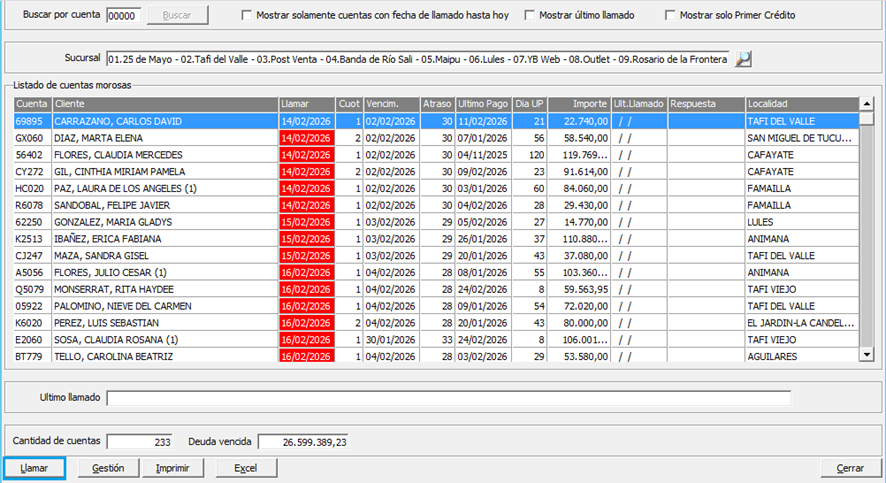Enable 'Mostrar solamente cuentas con fecha de llamado' checkbox

(246, 16)
